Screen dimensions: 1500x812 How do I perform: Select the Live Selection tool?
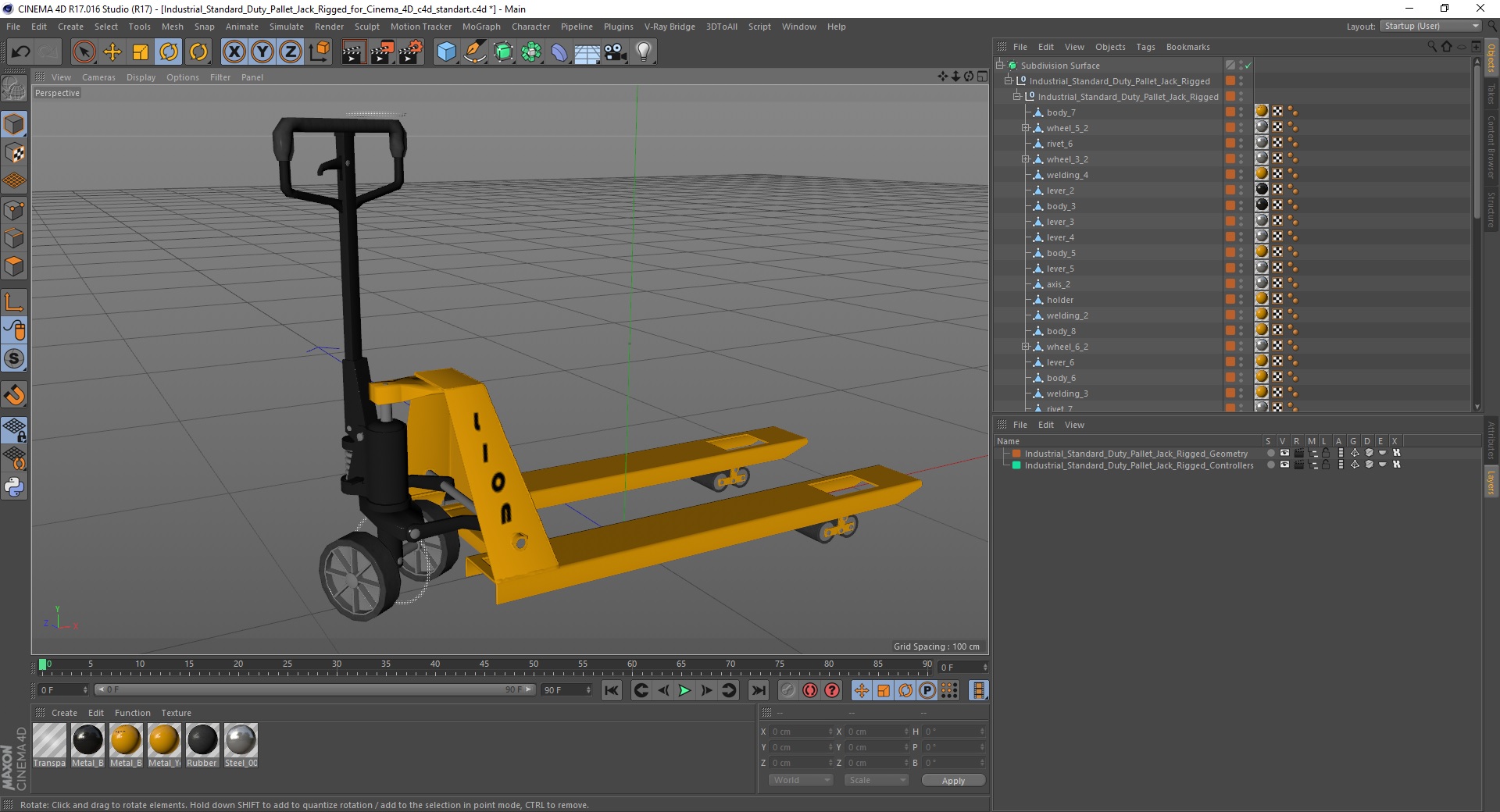click(84, 52)
